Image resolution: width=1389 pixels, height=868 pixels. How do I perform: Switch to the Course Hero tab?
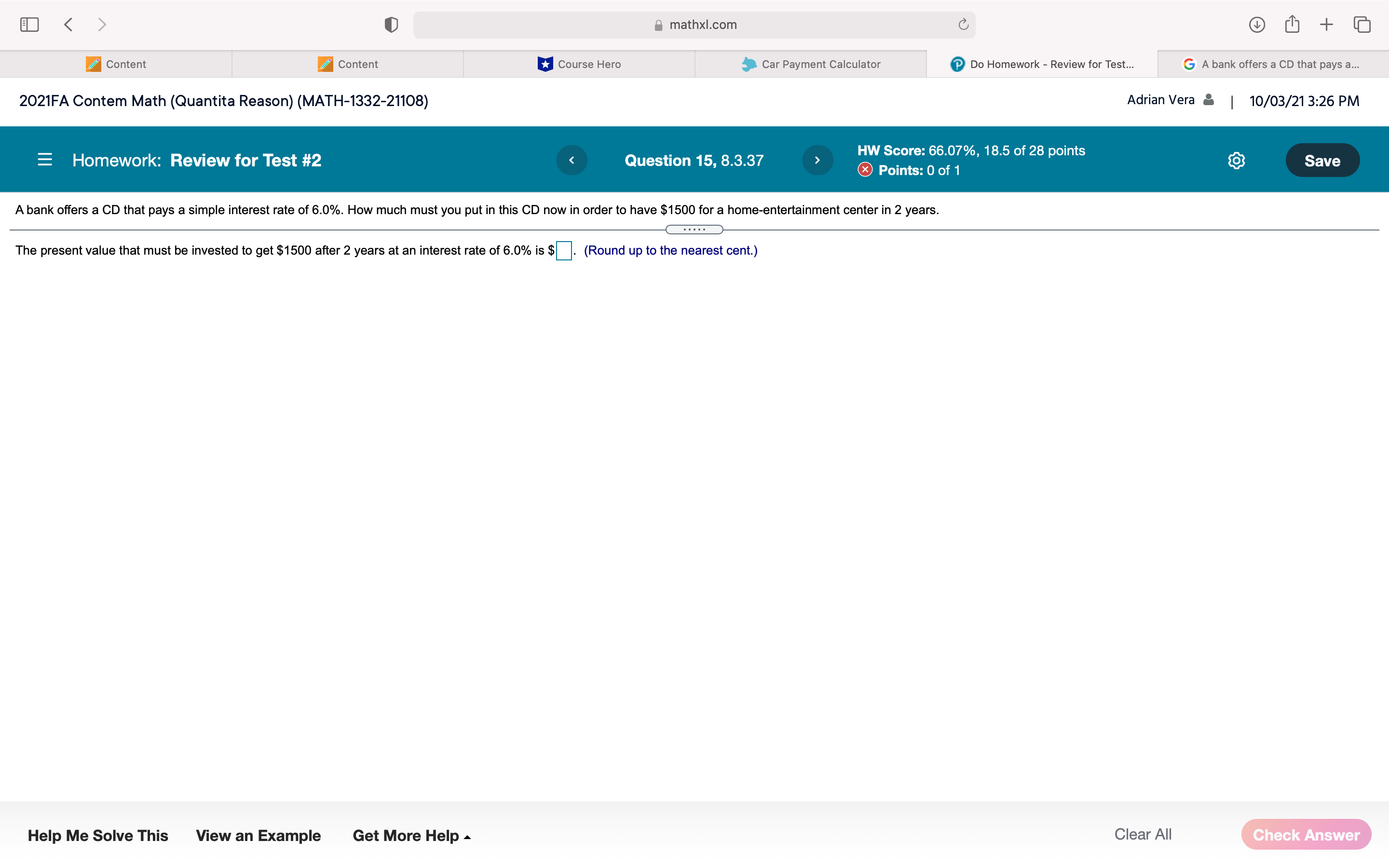click(x=579, y=64)
